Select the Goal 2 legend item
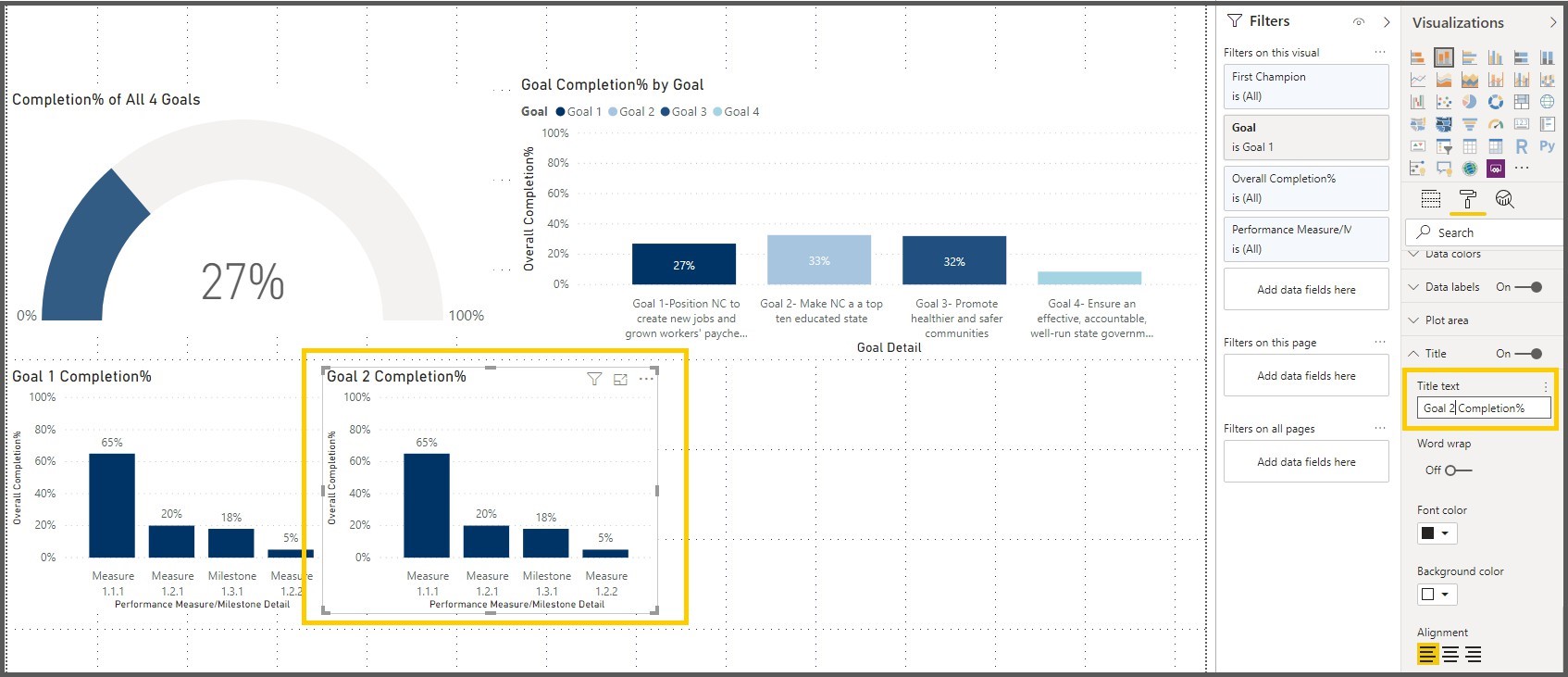The image size is (1568, 677). pos(631,111)
